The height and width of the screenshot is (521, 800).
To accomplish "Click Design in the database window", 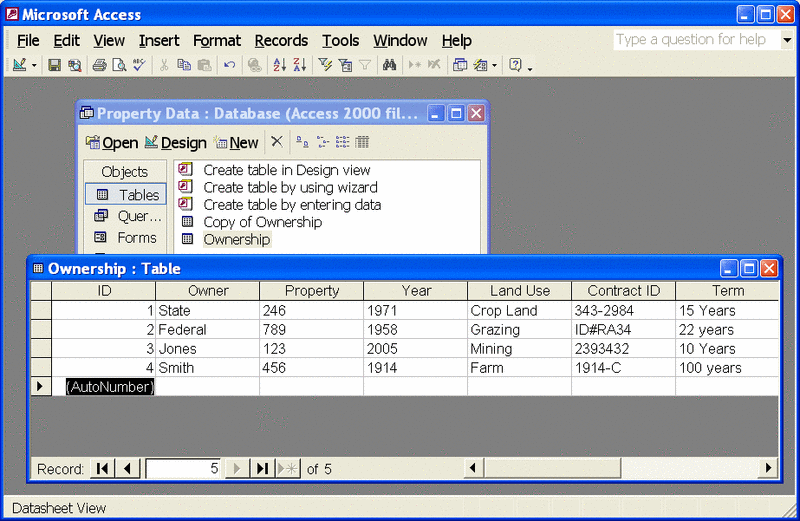I will click(x=176, y=142).
